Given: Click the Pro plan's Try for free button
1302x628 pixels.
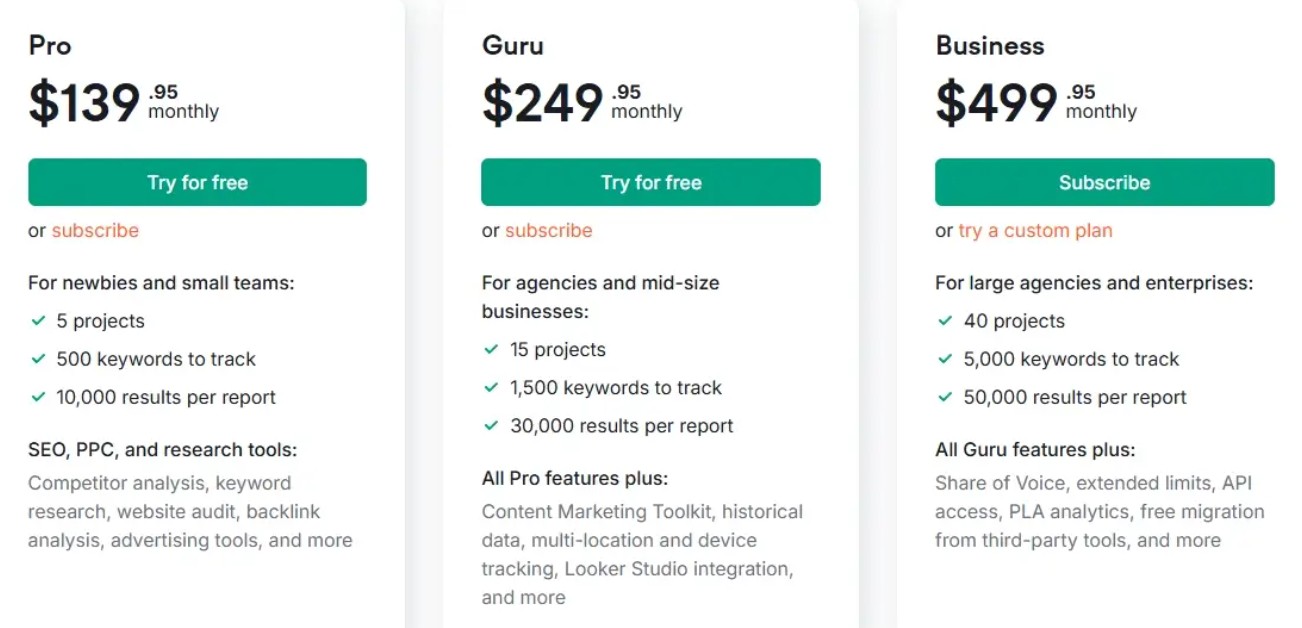Looking at the screenshot, I should point(197,182).
